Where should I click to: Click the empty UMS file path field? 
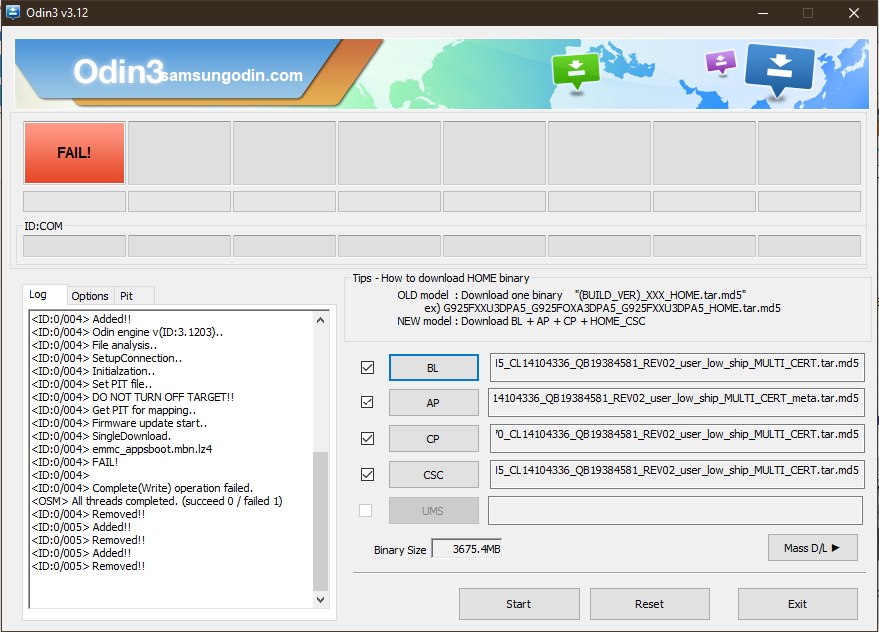point(676,510)
